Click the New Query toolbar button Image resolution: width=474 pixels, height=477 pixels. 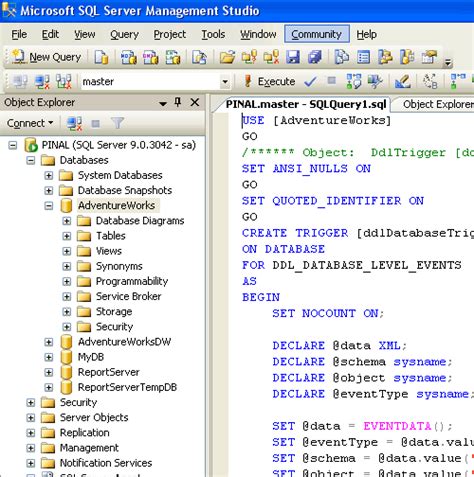click(47, 57)
